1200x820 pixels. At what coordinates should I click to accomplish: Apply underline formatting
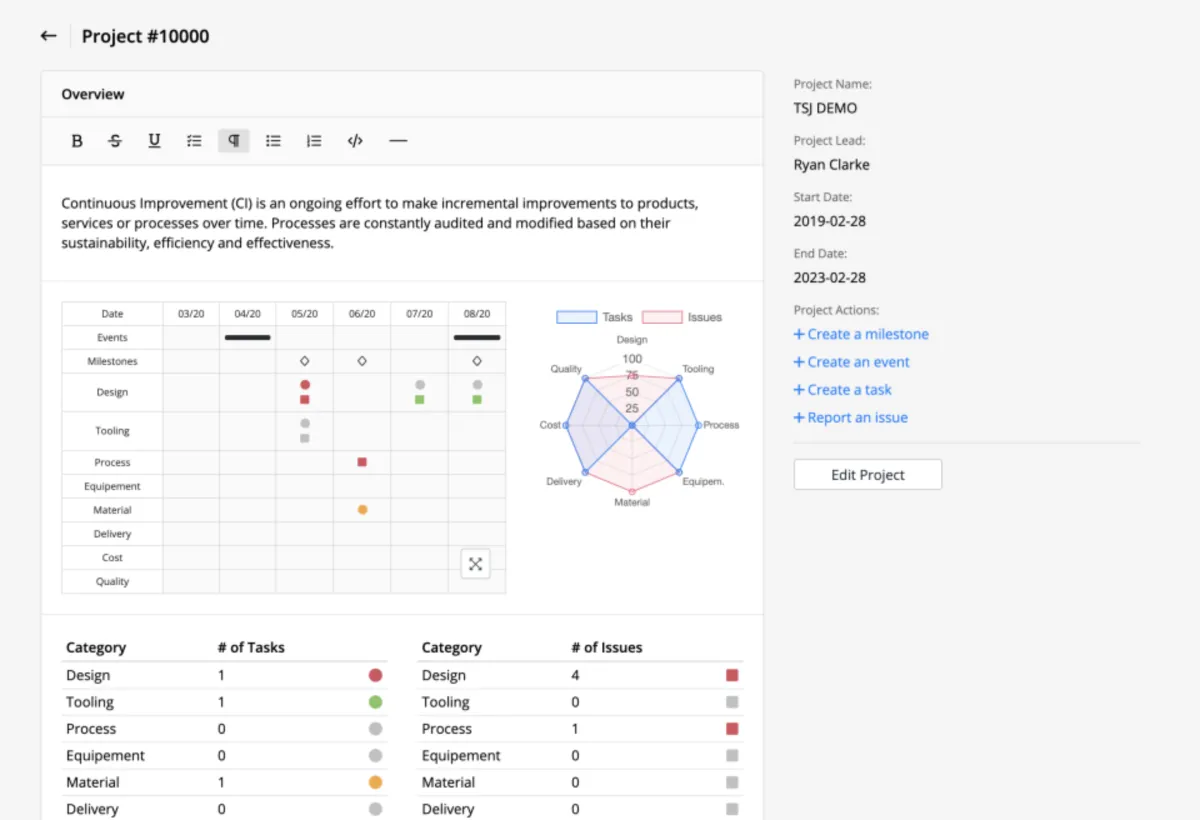pyautogui.click(x=154, y=141)
